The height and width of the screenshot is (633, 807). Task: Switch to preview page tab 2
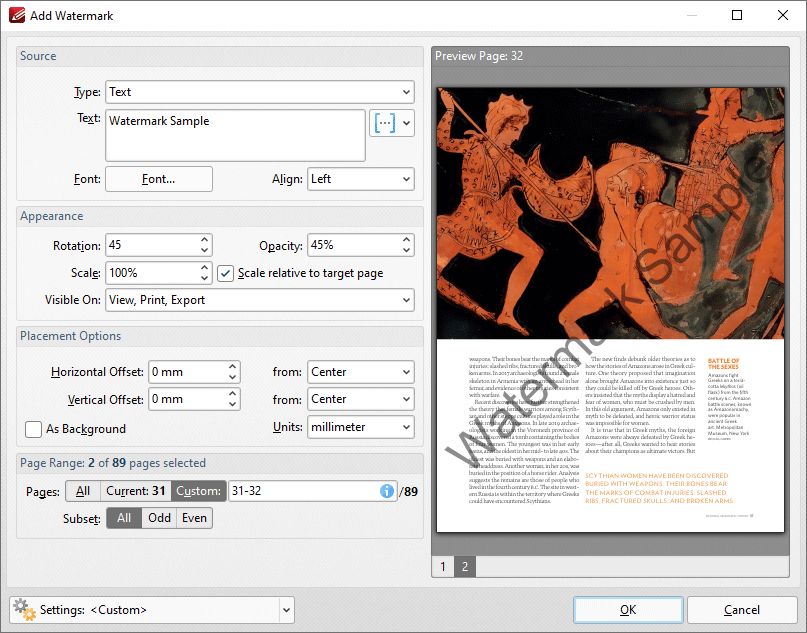(x=464, y=566)
